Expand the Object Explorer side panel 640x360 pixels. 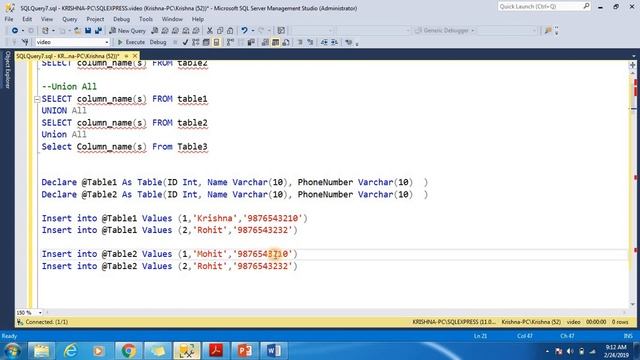click(7, 69)
